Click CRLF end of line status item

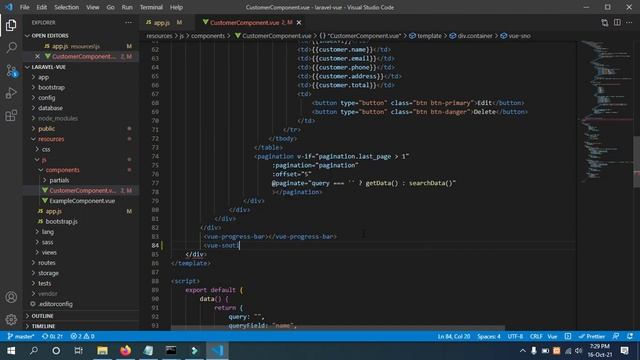click(x=536, y=336)
